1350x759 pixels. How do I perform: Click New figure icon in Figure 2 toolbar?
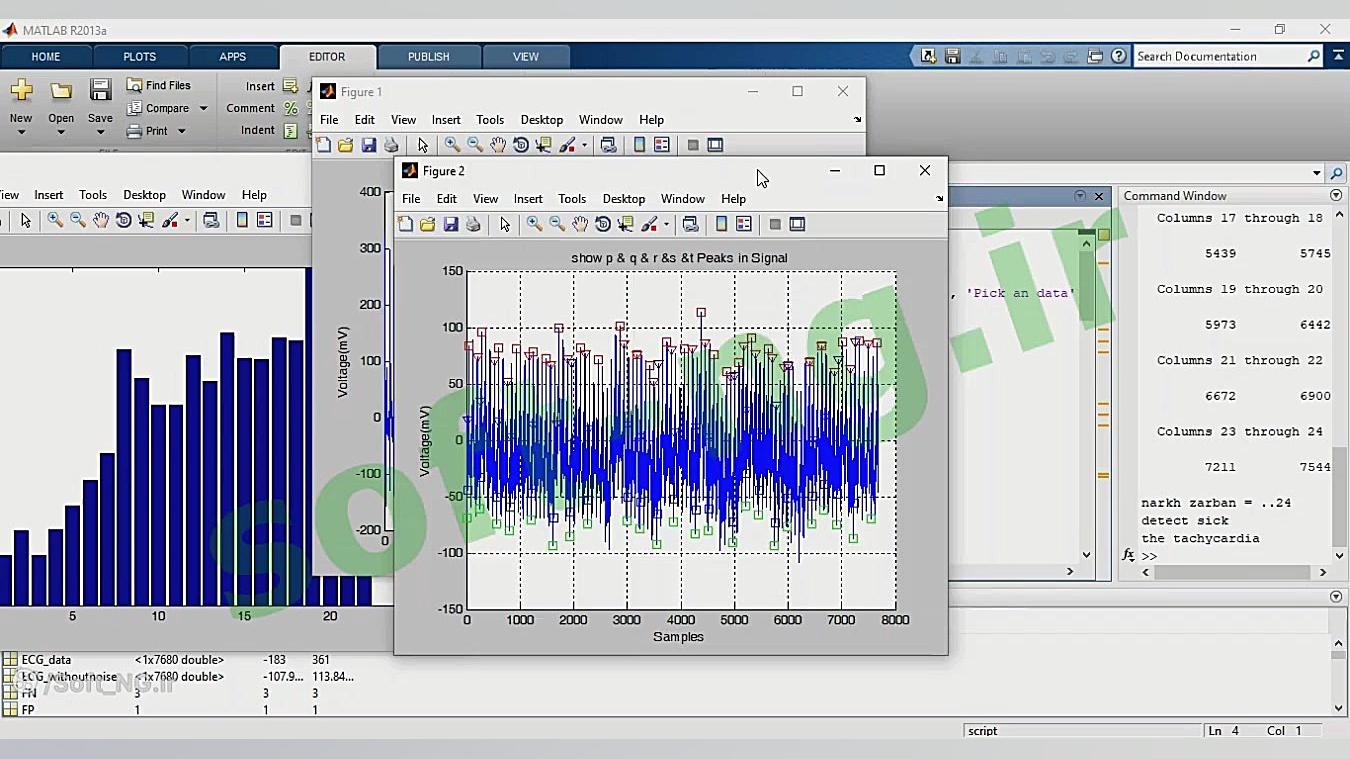pos(405,224)
